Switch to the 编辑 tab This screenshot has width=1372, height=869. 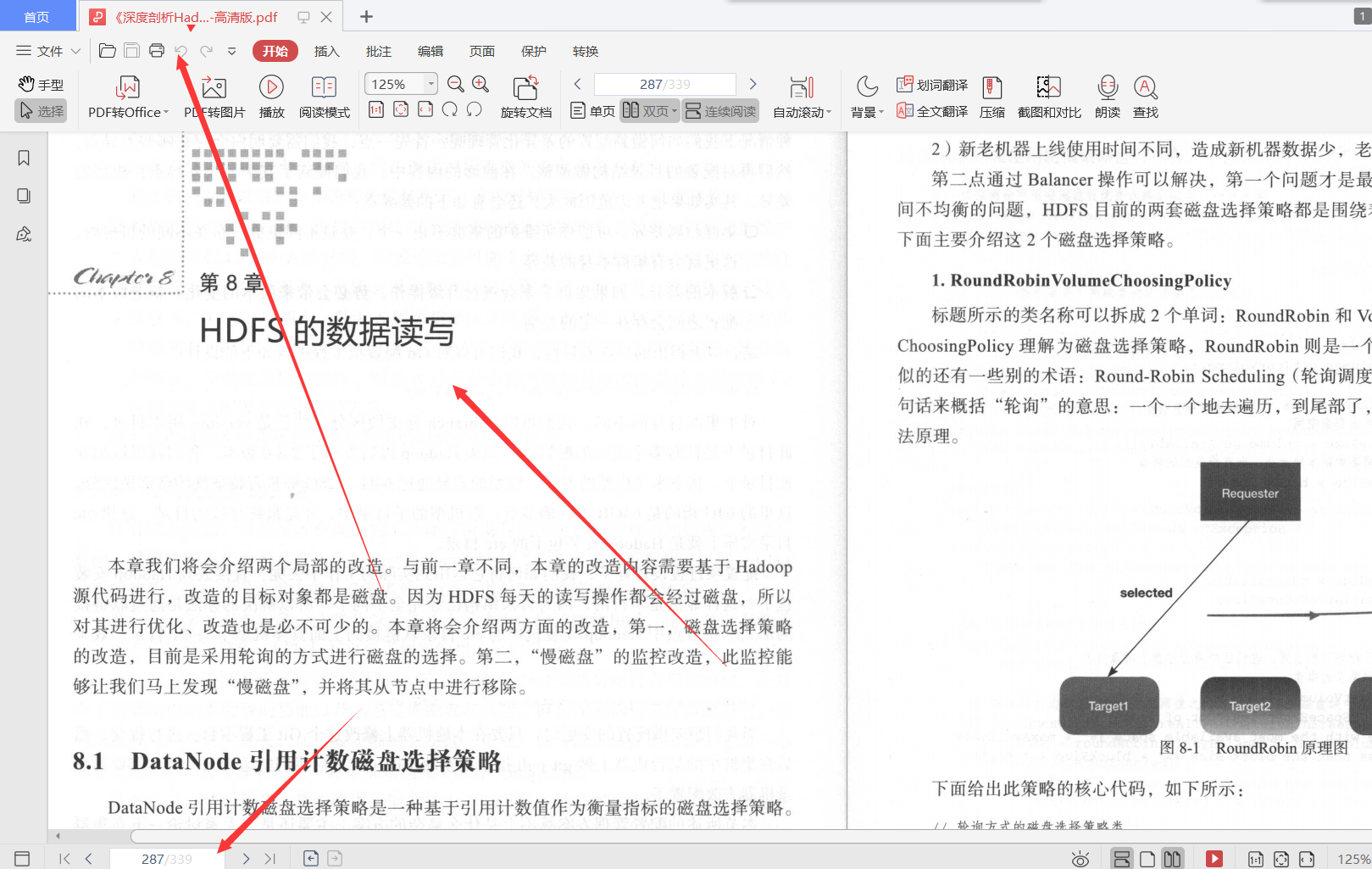click(430, 51)
